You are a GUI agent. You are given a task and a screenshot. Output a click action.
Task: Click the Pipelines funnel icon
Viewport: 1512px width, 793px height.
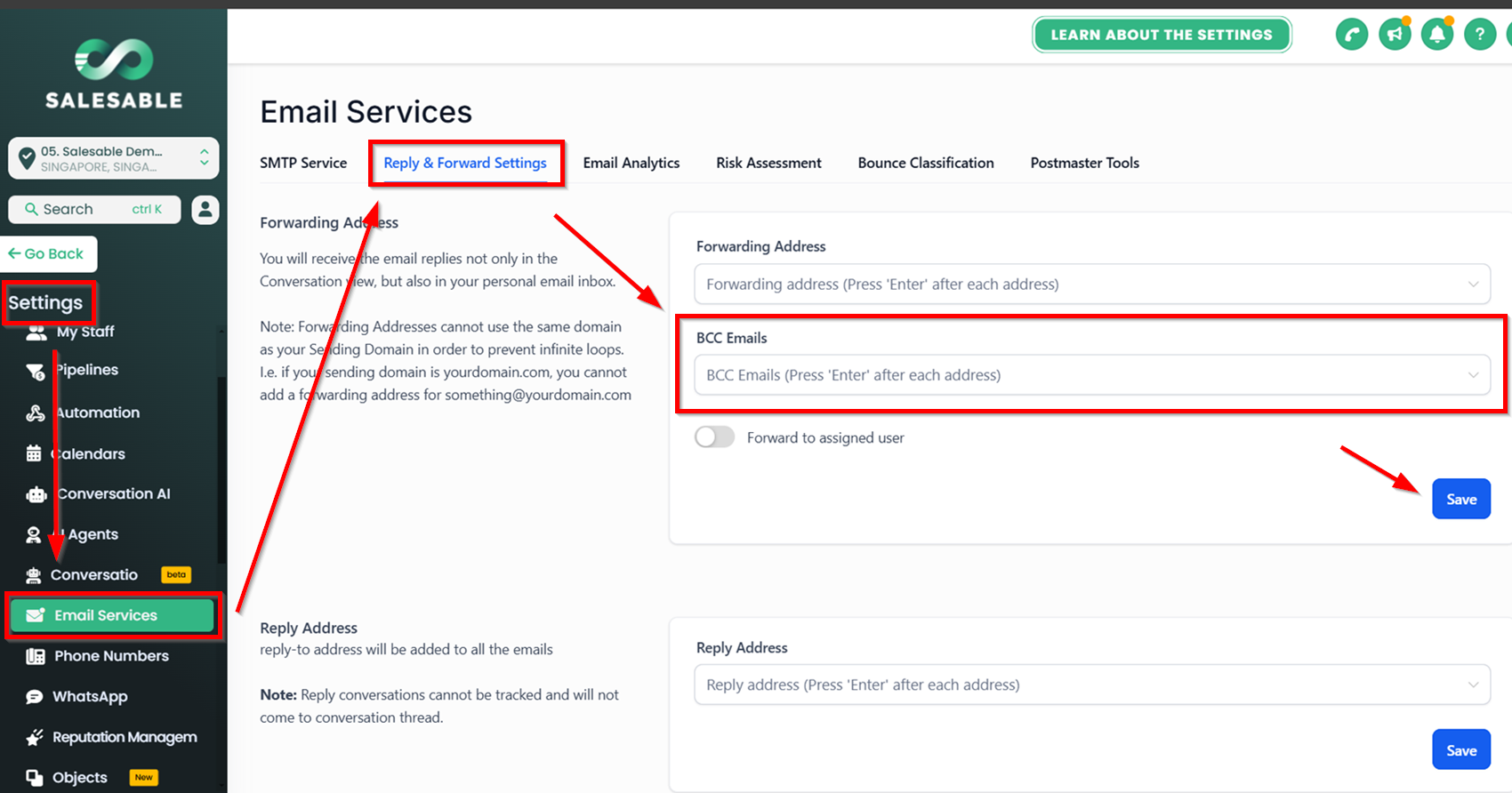coord(36,371)
